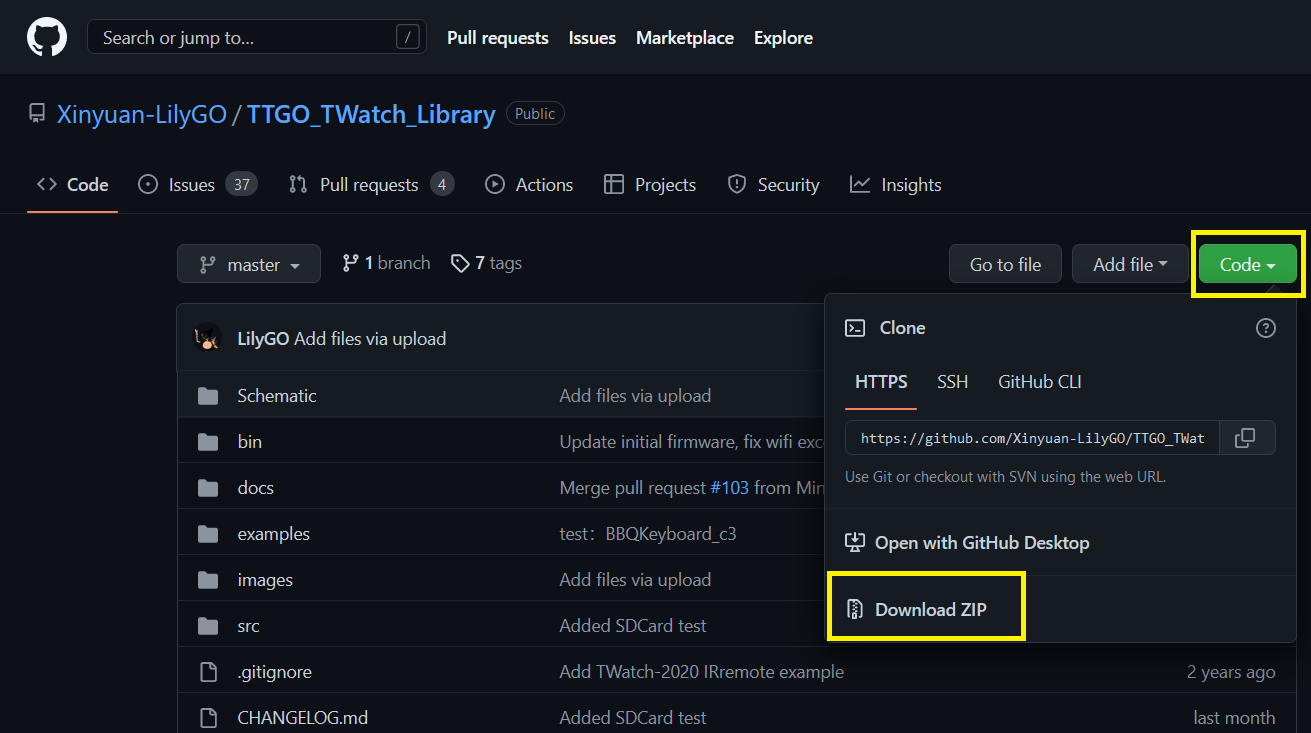Image resolution: width=1311 pixels, height=733 pixels.
Task: Click the repository book icon beside Xinyuan-LilyGO
Action: [x=37, y=114]
